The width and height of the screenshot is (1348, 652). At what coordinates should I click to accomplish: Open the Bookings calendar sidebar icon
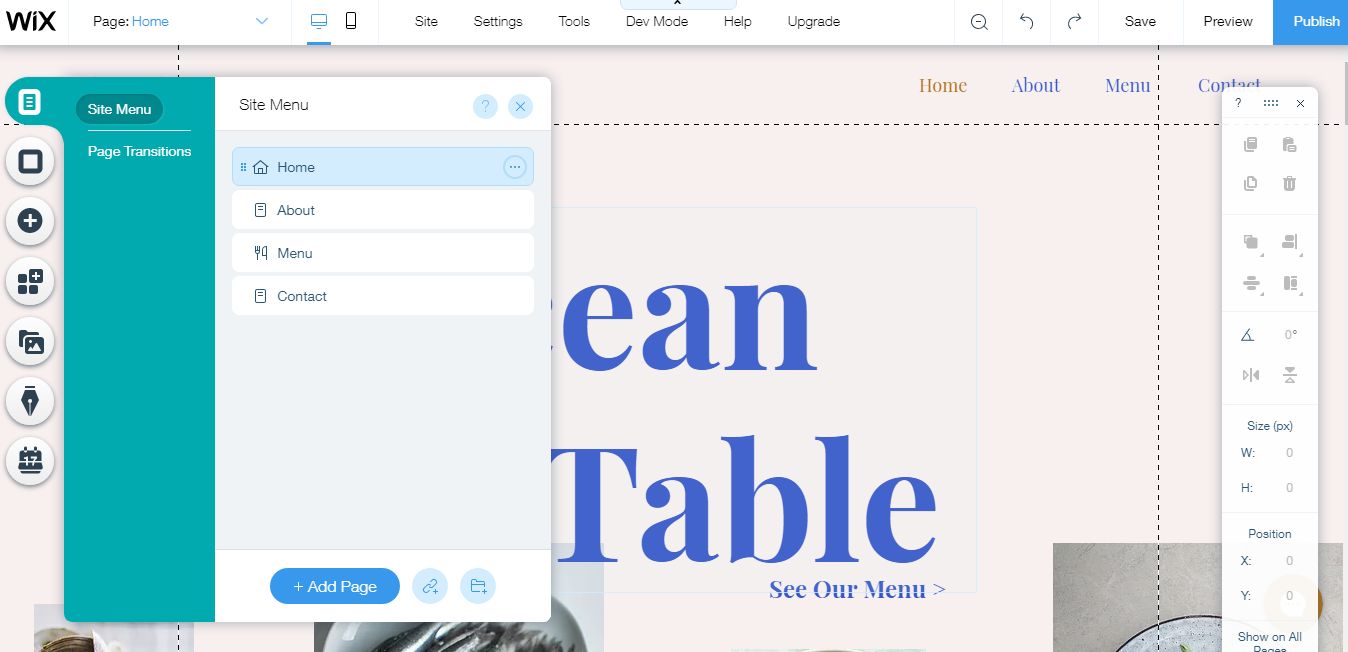30,462
